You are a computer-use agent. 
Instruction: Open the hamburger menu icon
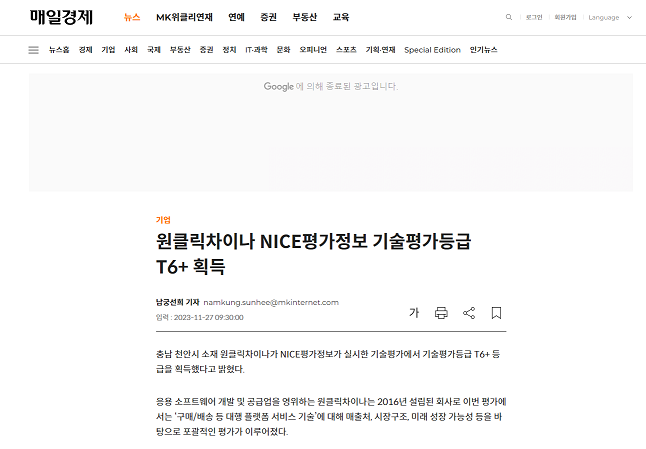click(x=33, y=50)
